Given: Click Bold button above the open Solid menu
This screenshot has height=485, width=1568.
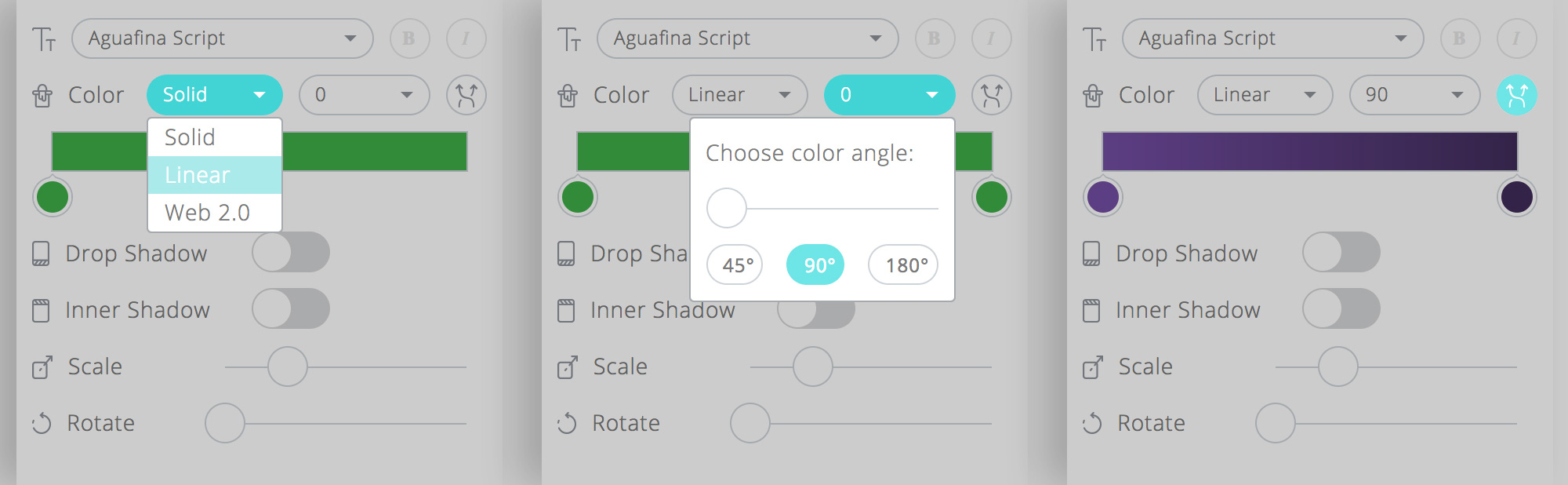Looking at the screenshot, I should point(409,38).
